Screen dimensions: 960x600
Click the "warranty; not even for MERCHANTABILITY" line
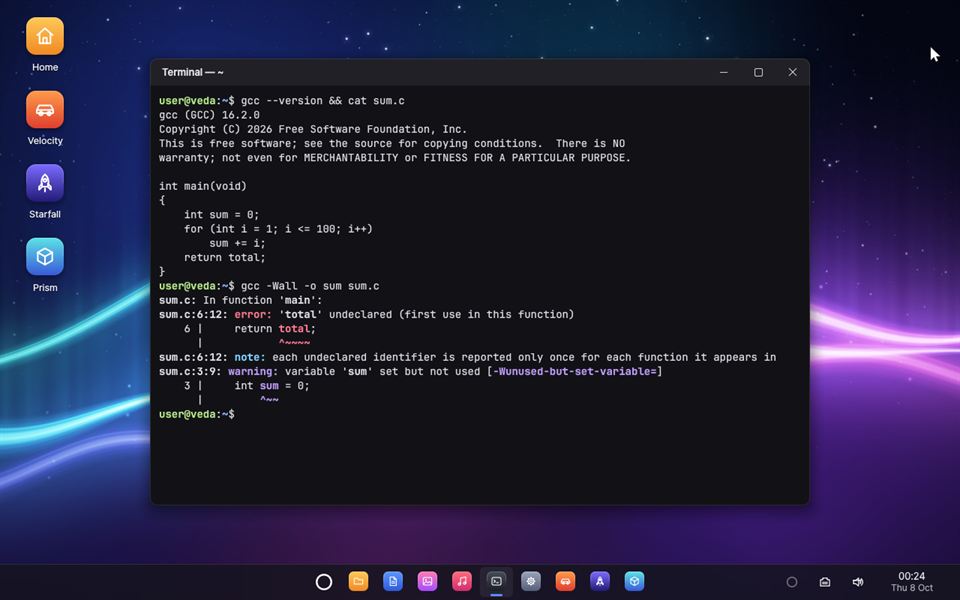(394, 158)
